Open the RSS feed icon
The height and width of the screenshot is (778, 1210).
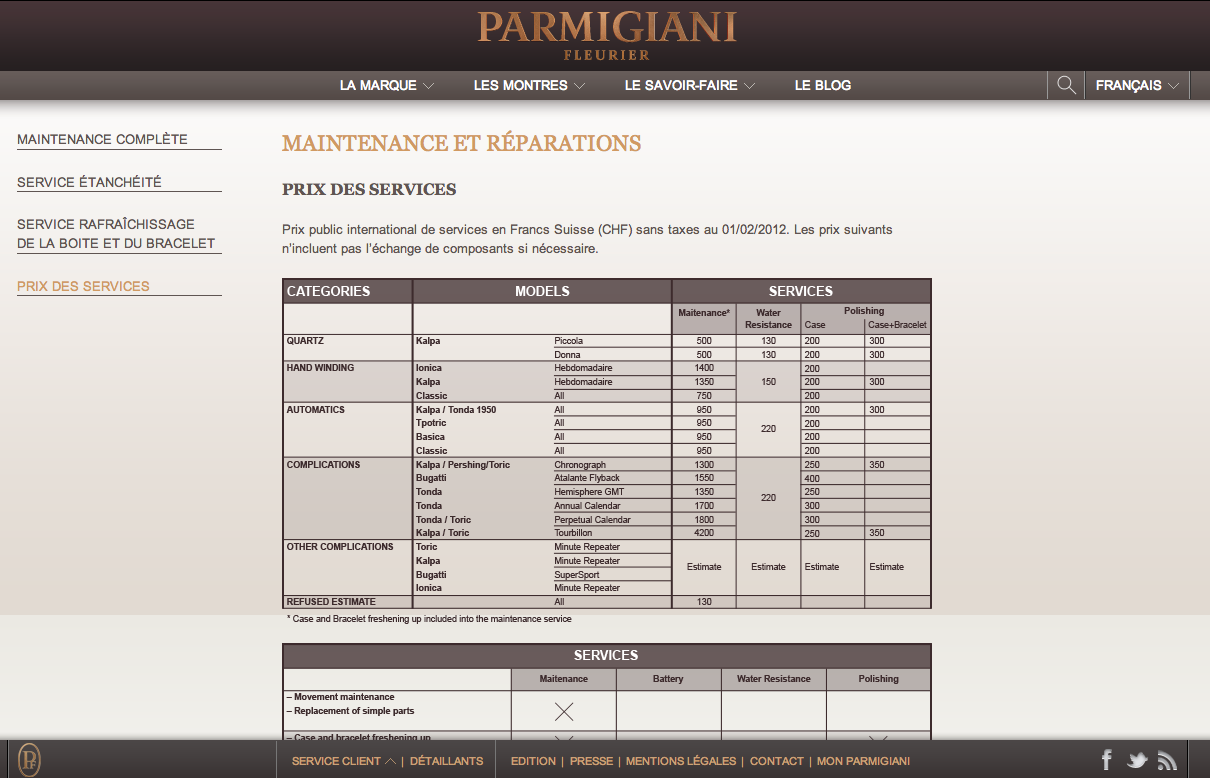click(1167, 760)
